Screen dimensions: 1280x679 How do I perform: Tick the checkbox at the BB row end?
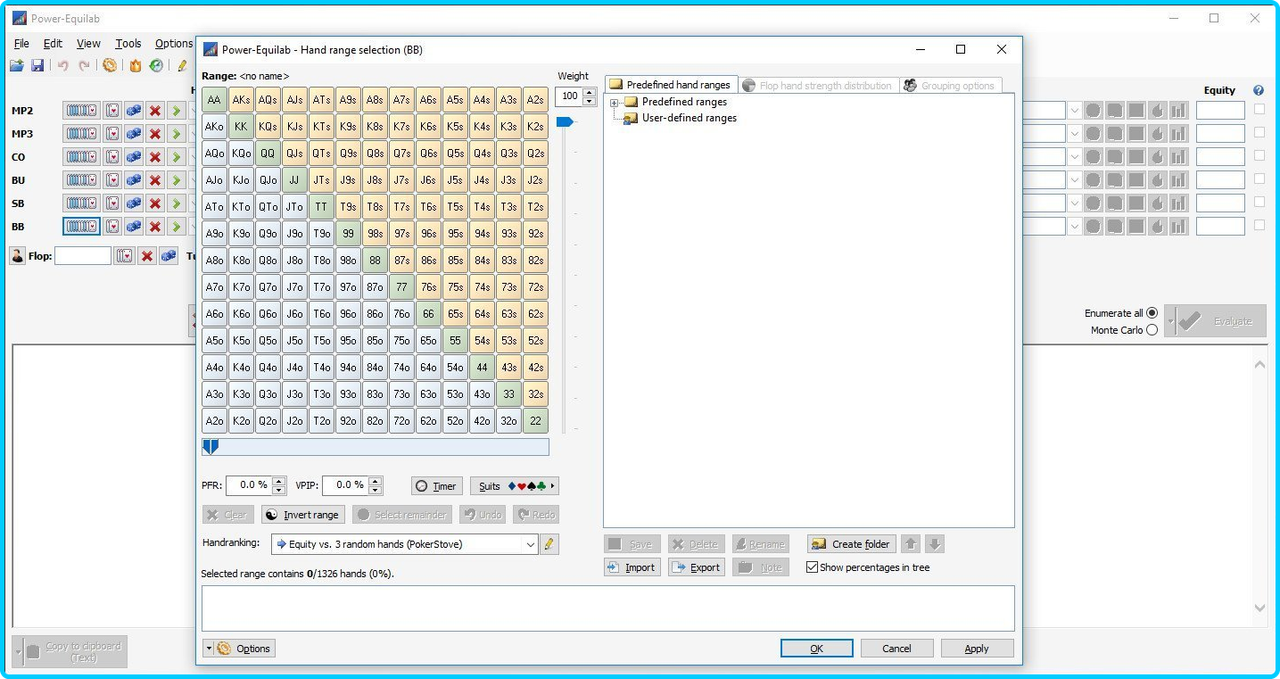click(1259, 226)
